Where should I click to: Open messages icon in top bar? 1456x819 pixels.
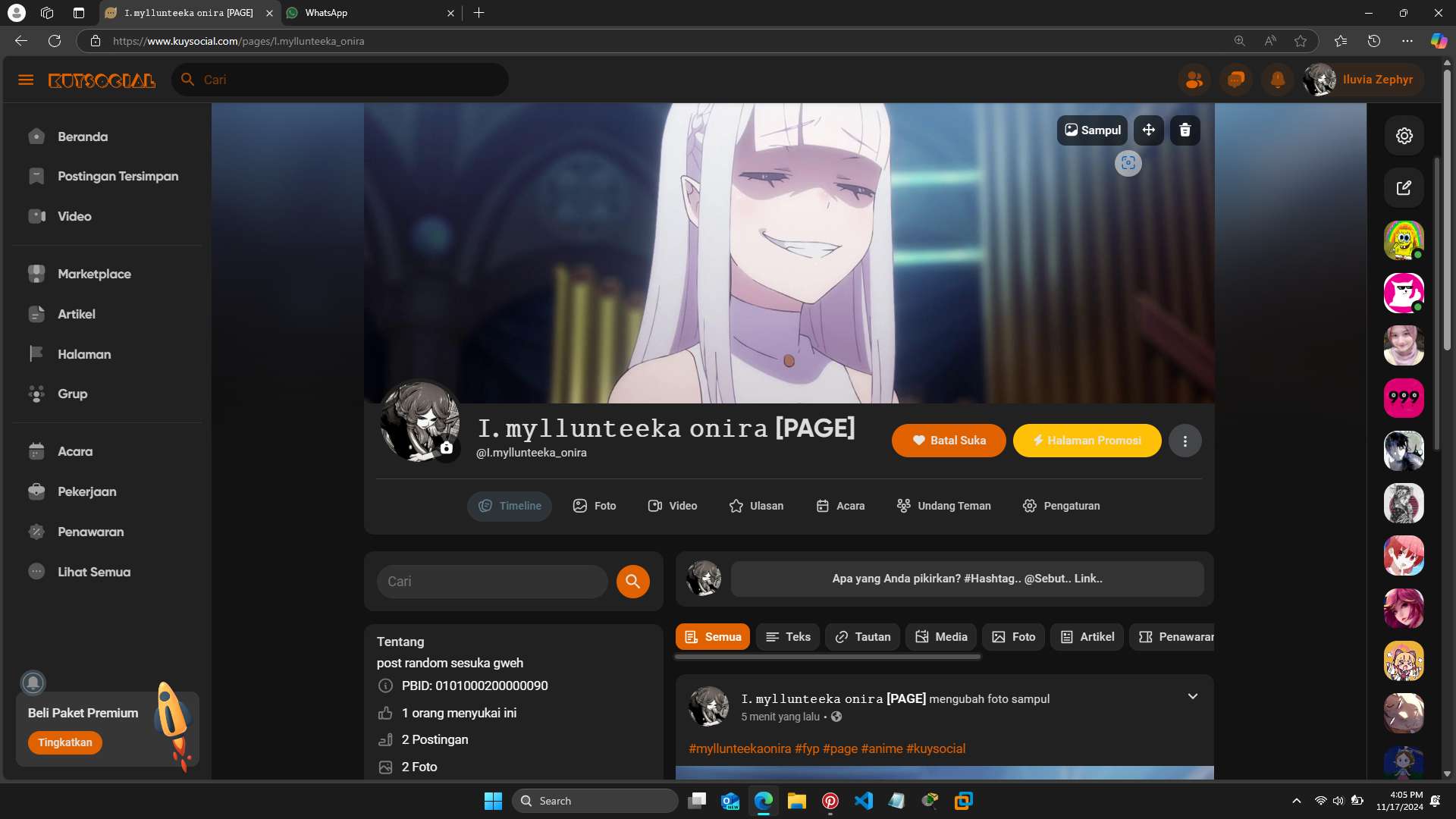tap(1236, 80)
